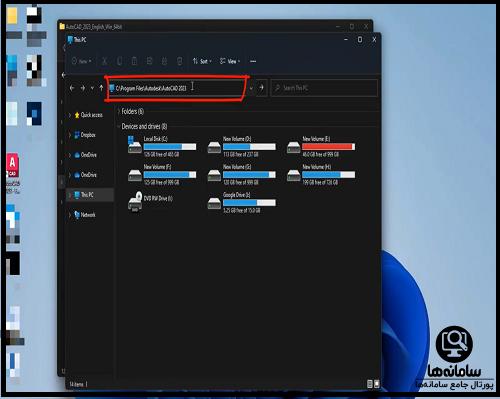
Task: Click the Rename icon in toolbar
Action: click(149, 61)
